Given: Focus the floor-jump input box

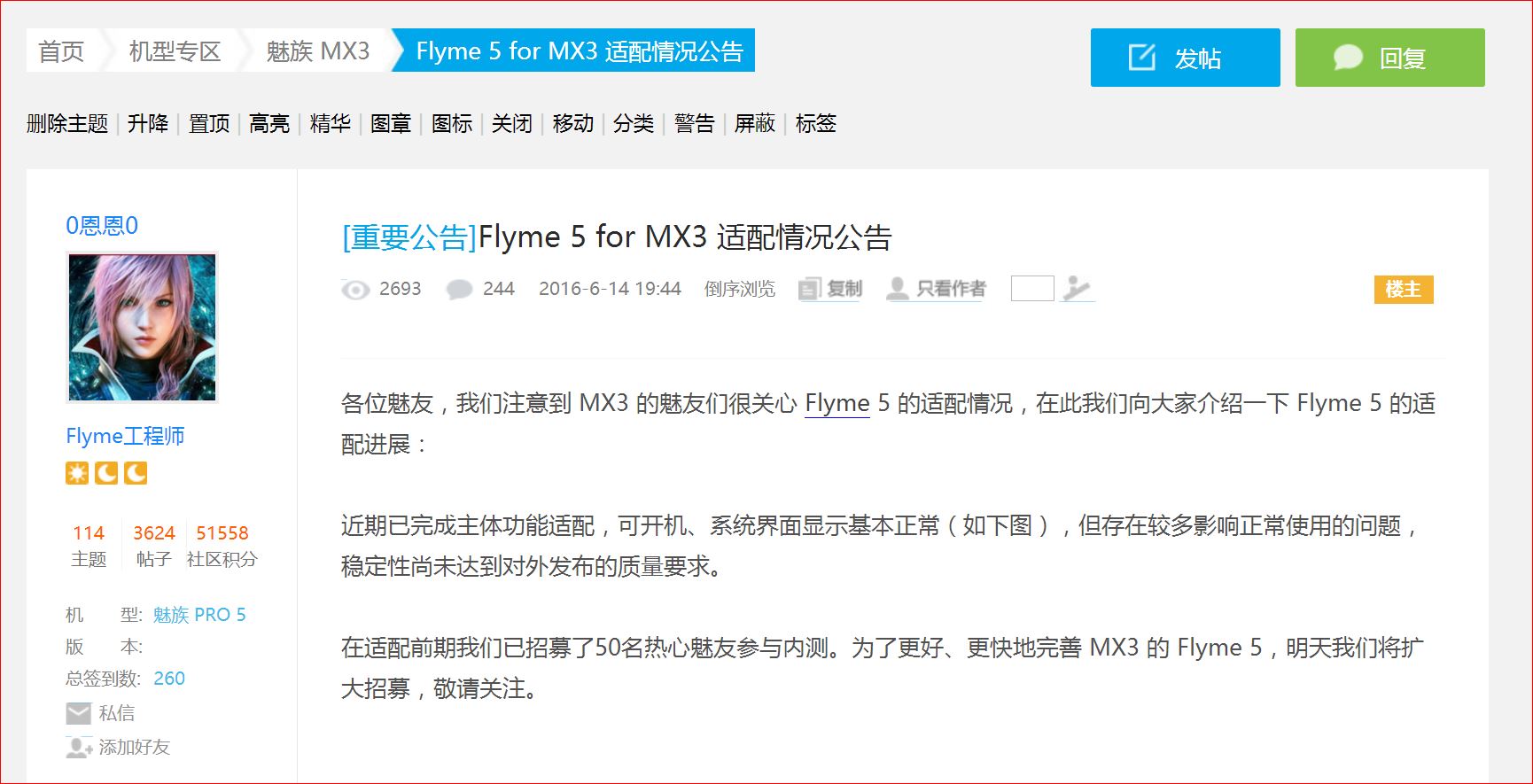Looking at the screenshot, I should pos(1032,289).
